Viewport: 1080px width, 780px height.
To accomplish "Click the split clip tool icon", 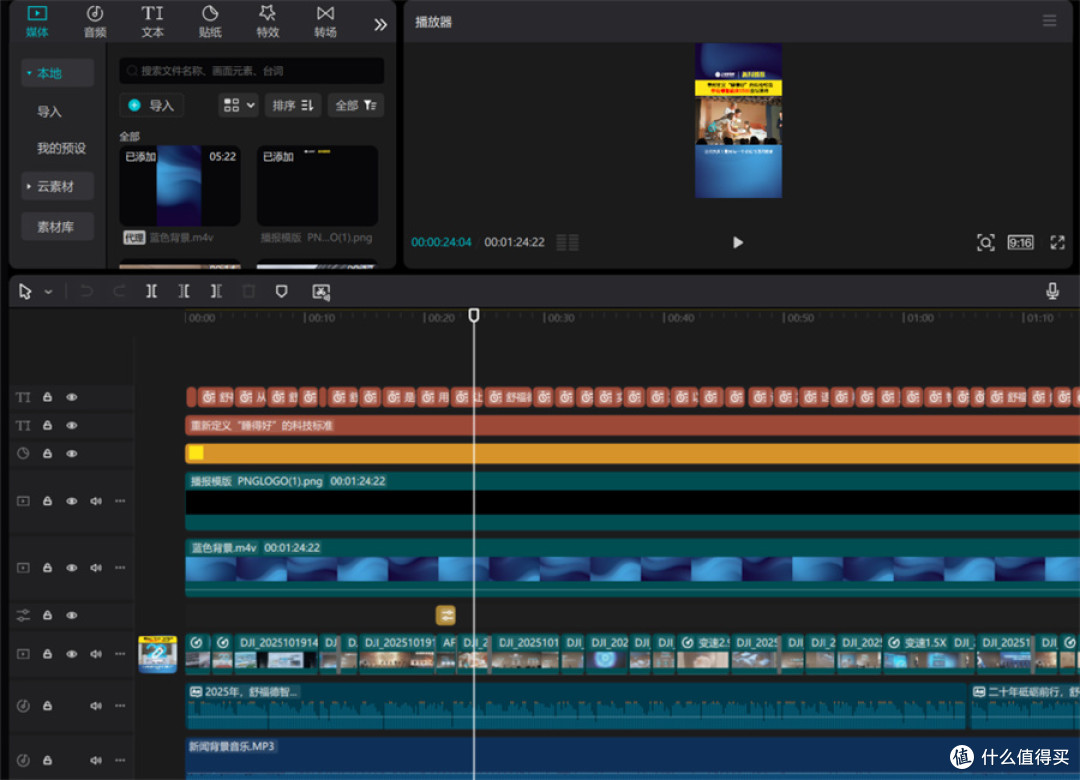I will pyautogui.click(x=151, y=291).
